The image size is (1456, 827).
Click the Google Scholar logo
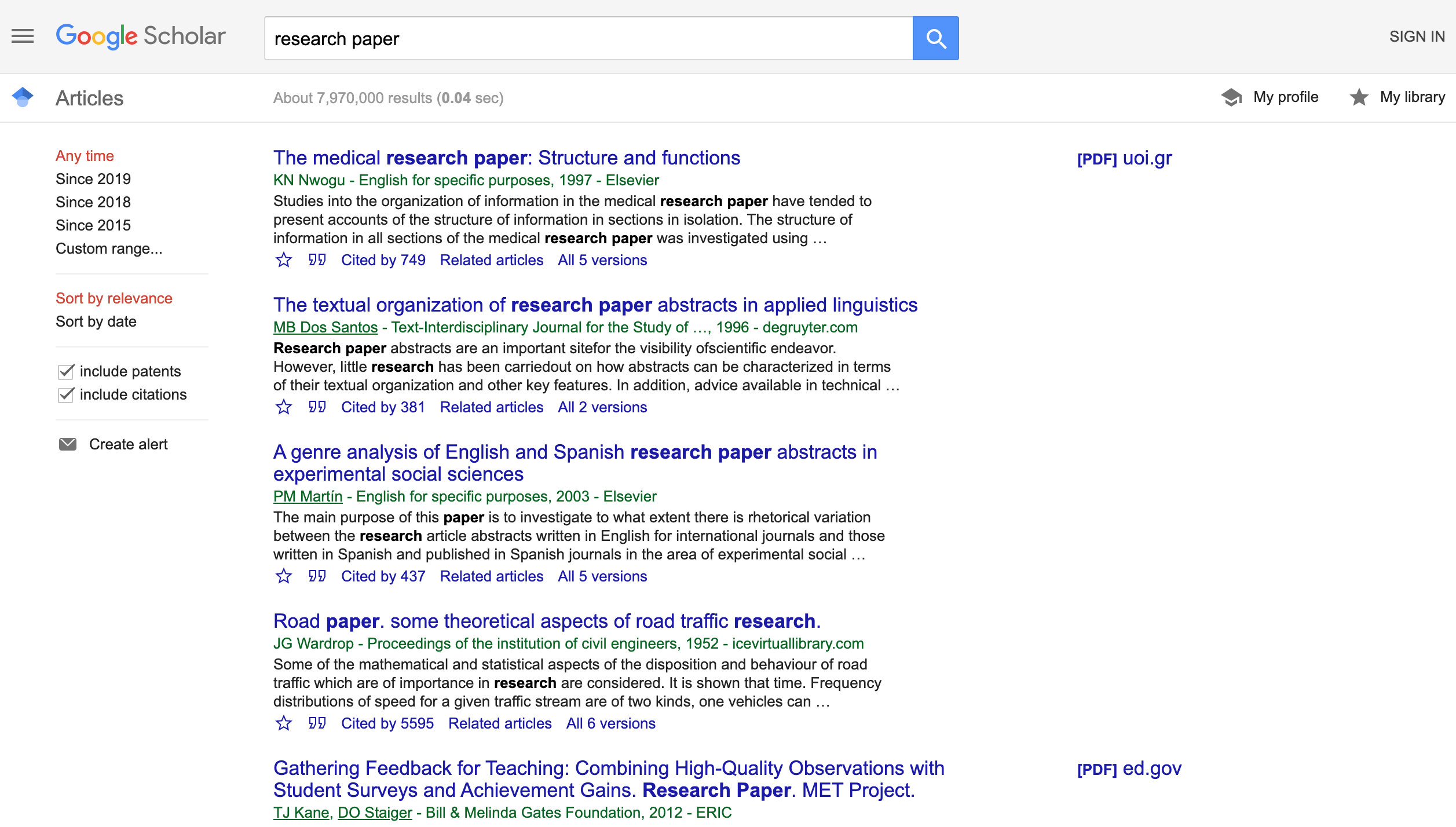[141, 36]
